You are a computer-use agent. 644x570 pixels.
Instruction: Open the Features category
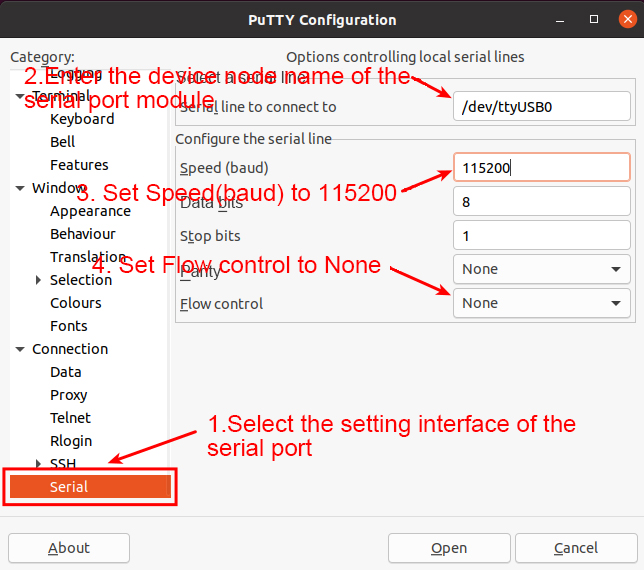coord(79,165)
